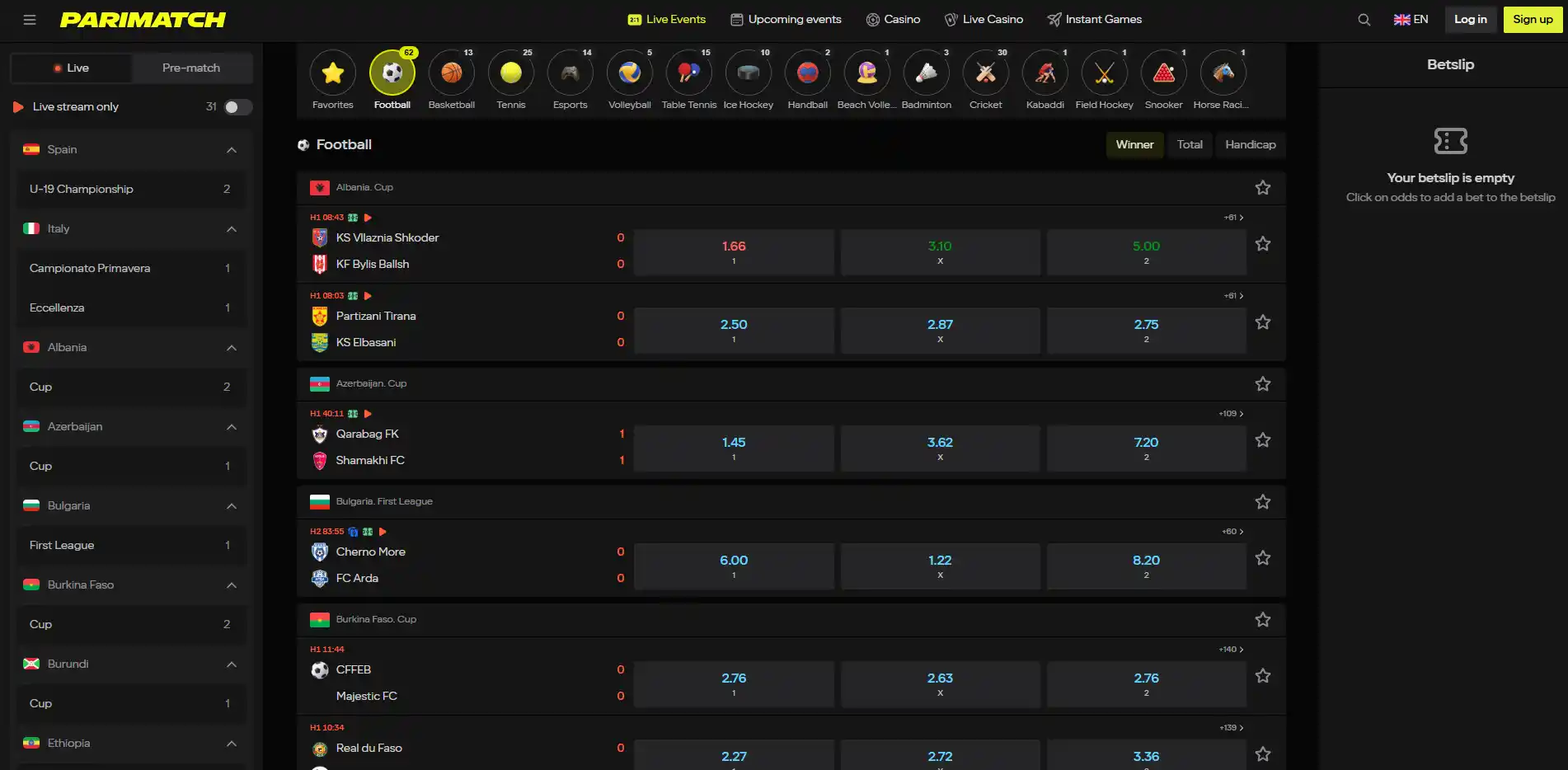The width and height of the screenshot is (1568, 770).
Task: Open the hamburger menu icon
Action: (x=30, y=20)
